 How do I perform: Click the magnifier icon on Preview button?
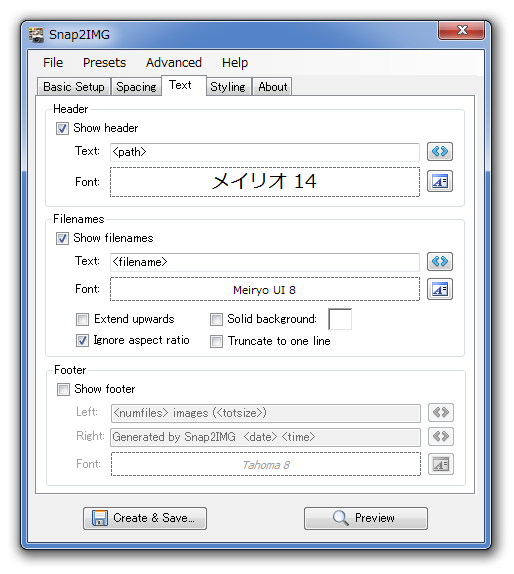(340, 518)
